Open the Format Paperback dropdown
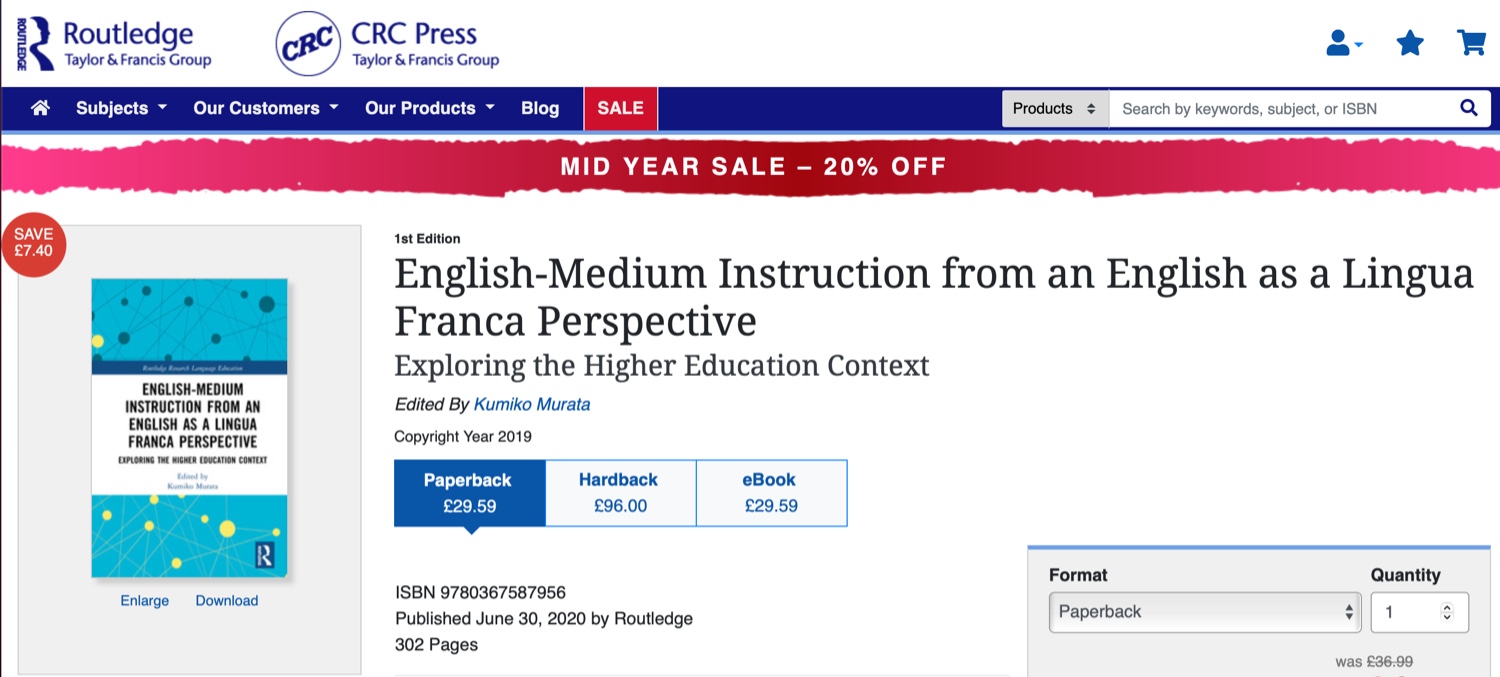Viewport: 1500px width, 677px height. (1204, 612)
